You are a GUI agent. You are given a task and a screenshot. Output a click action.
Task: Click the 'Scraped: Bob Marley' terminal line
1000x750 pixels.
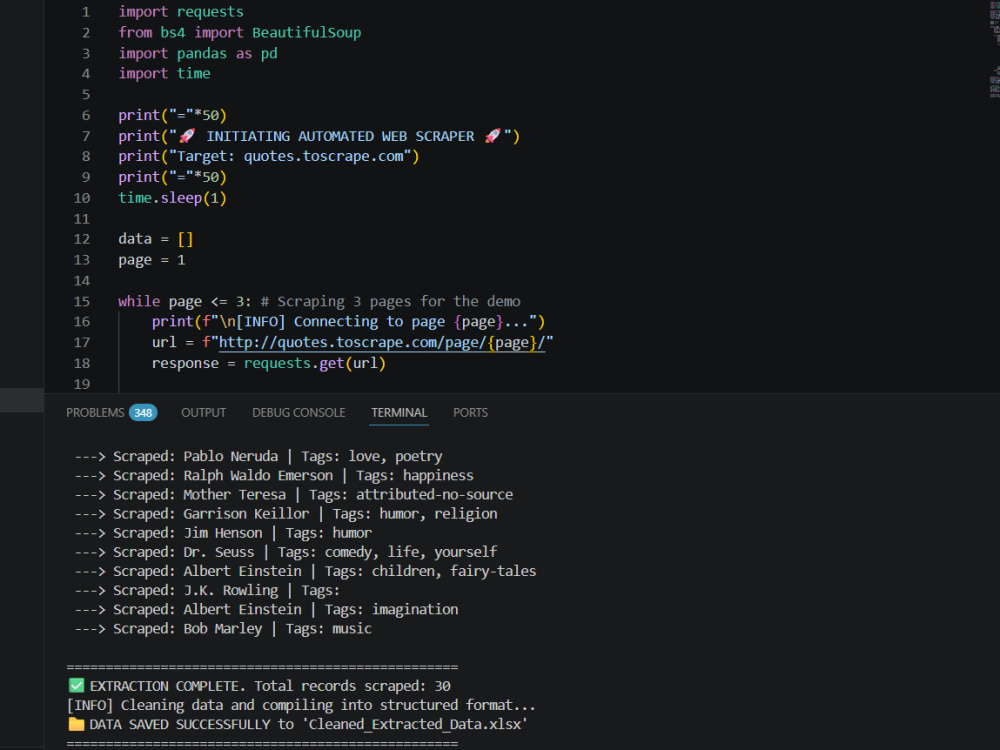pos(223,629)
